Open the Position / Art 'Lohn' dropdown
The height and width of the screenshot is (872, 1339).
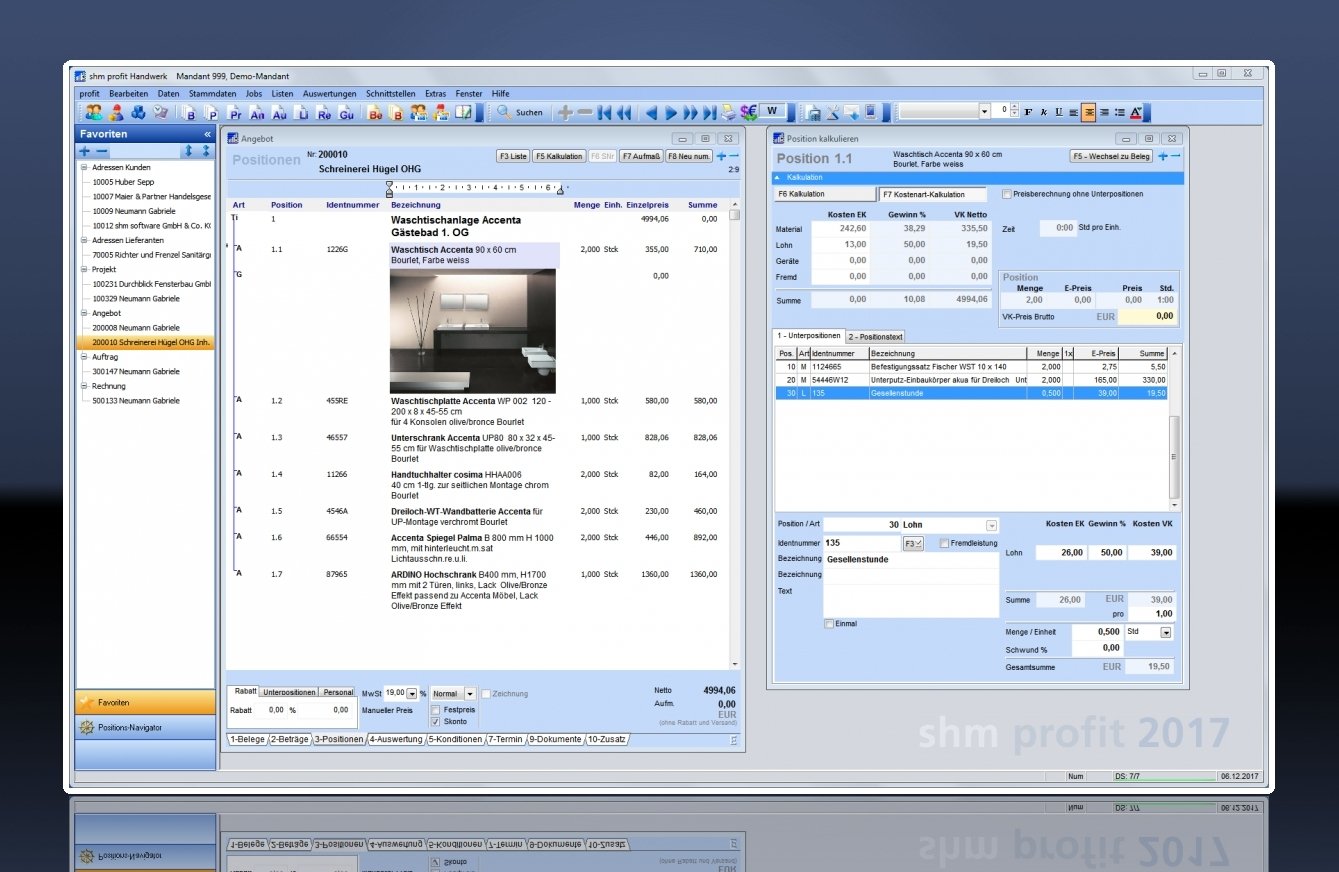coord(991,525)
